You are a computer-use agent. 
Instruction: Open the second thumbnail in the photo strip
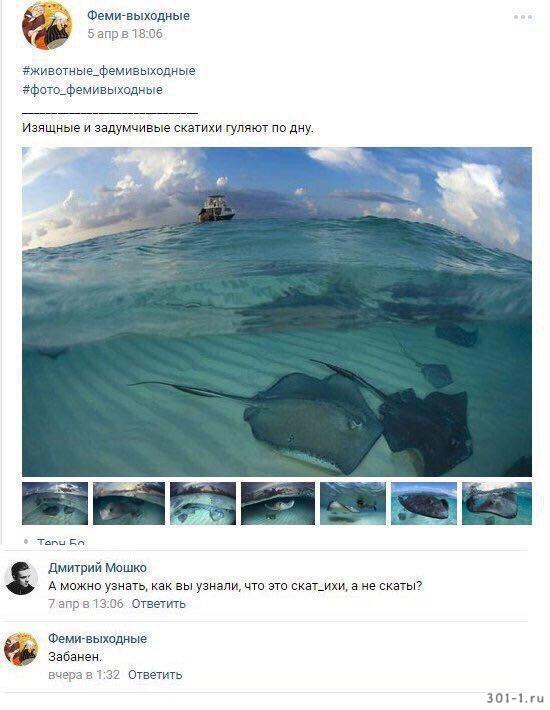(129, 504)
